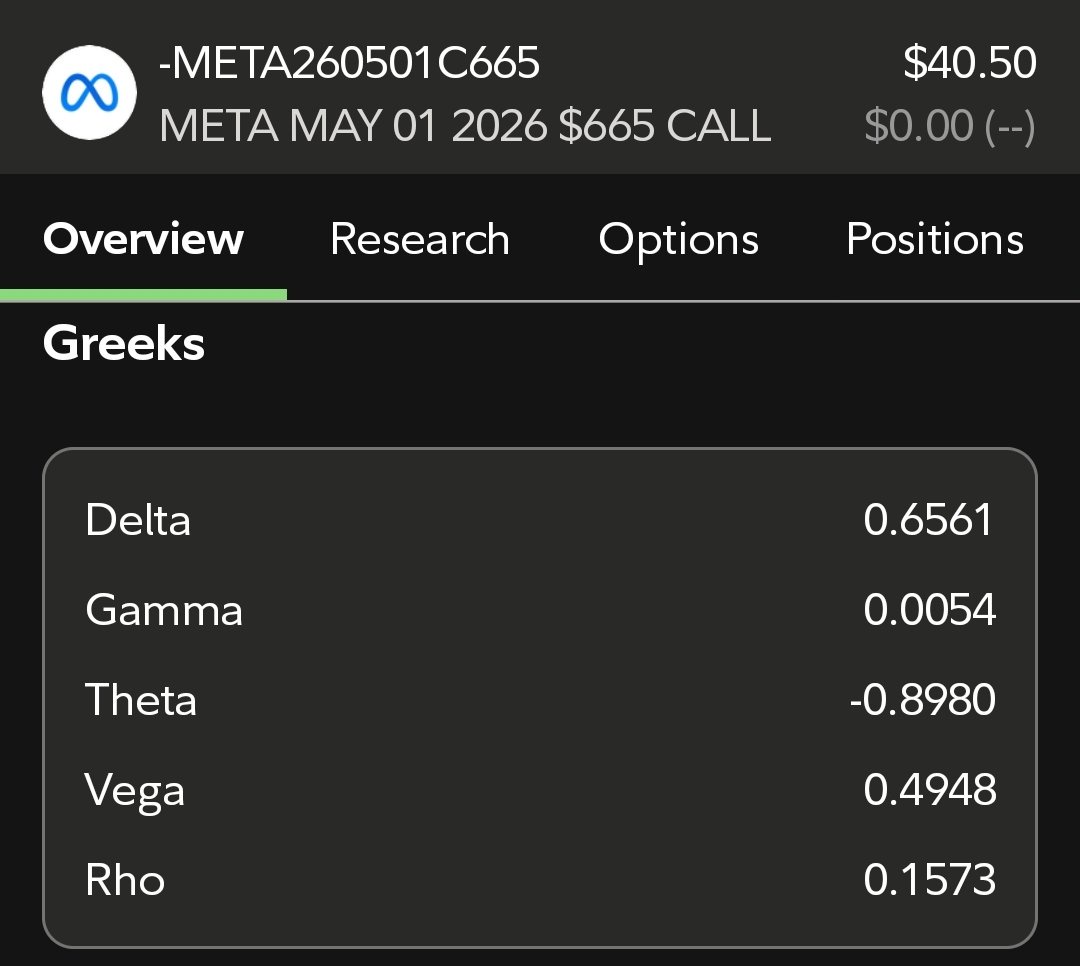Tap the $0.00 (--) change value
The width and height of the screenshot is (1080, 966).
(x=950, y=126)
